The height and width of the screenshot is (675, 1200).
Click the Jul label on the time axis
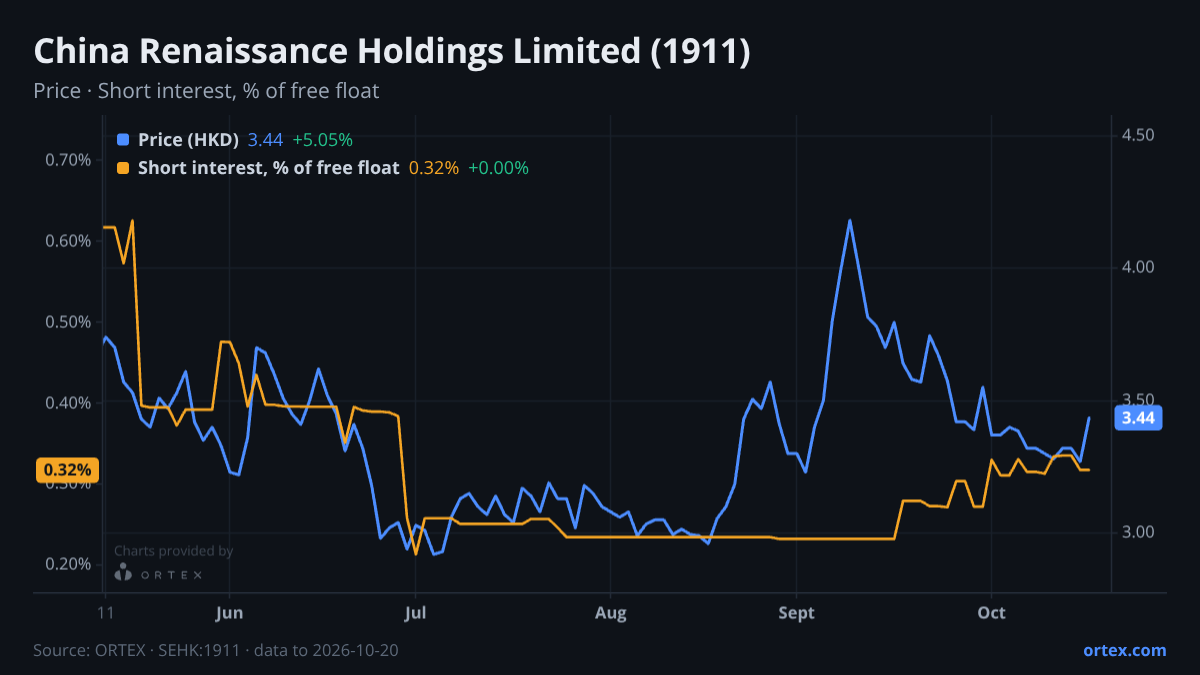(415, 613)
